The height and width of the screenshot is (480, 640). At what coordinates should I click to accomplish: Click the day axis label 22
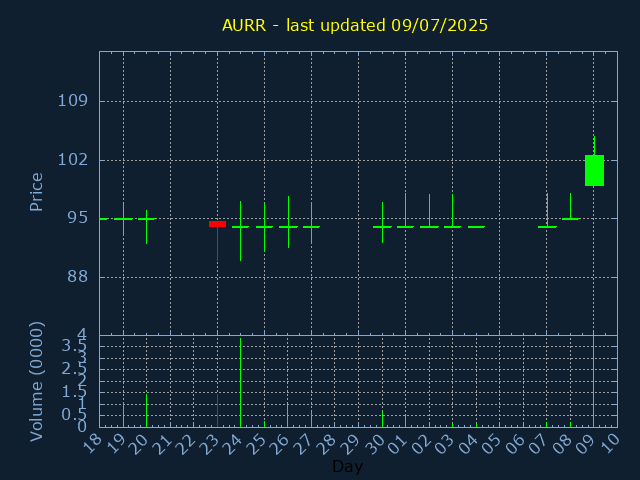pyautogui.click(x=186, y=443)
